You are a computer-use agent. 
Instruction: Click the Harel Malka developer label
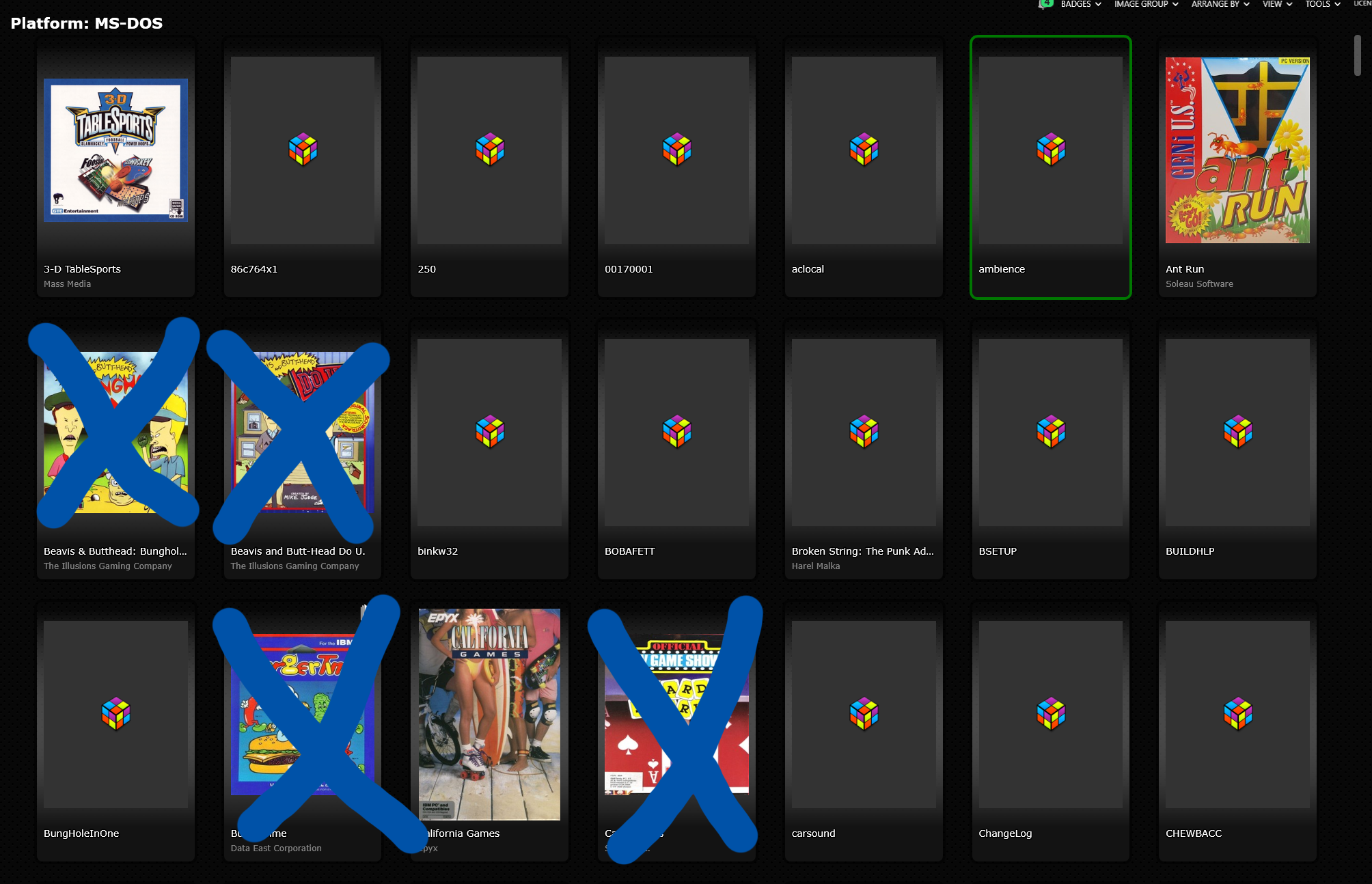point(816,566)
